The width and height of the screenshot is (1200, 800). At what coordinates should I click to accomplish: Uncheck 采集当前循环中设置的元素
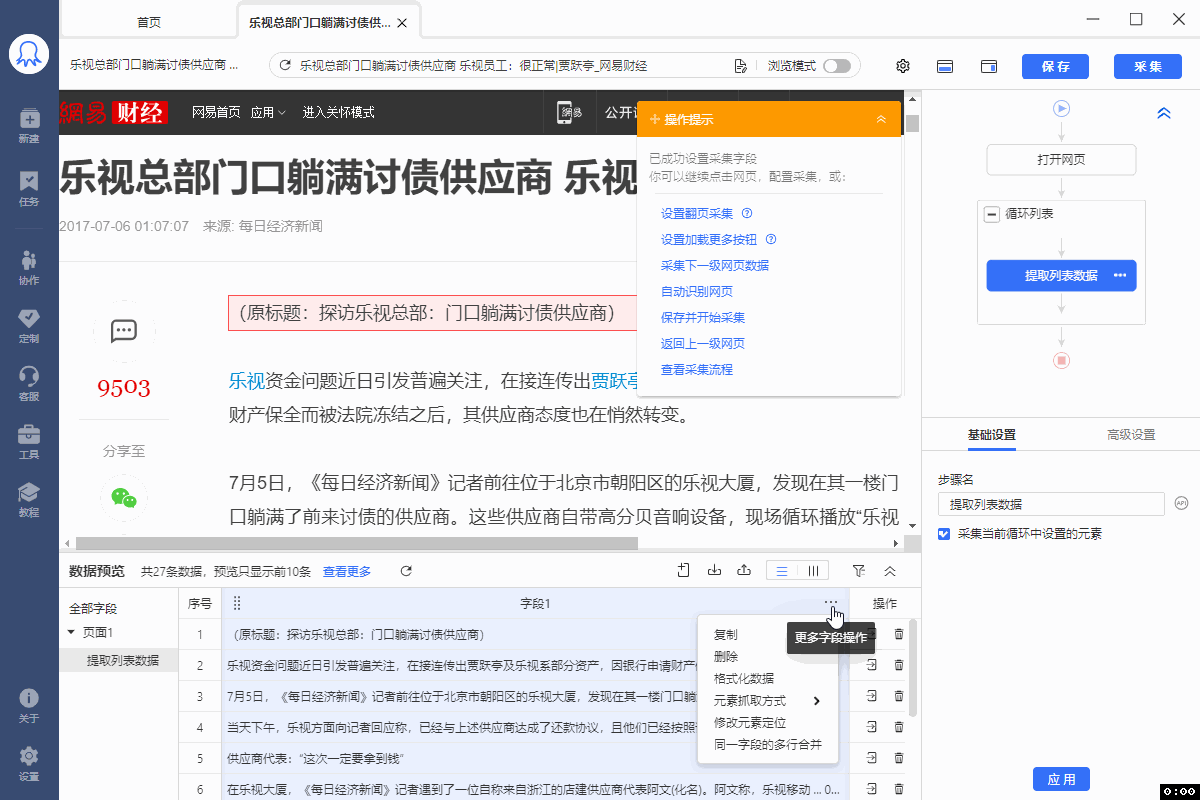944,534
